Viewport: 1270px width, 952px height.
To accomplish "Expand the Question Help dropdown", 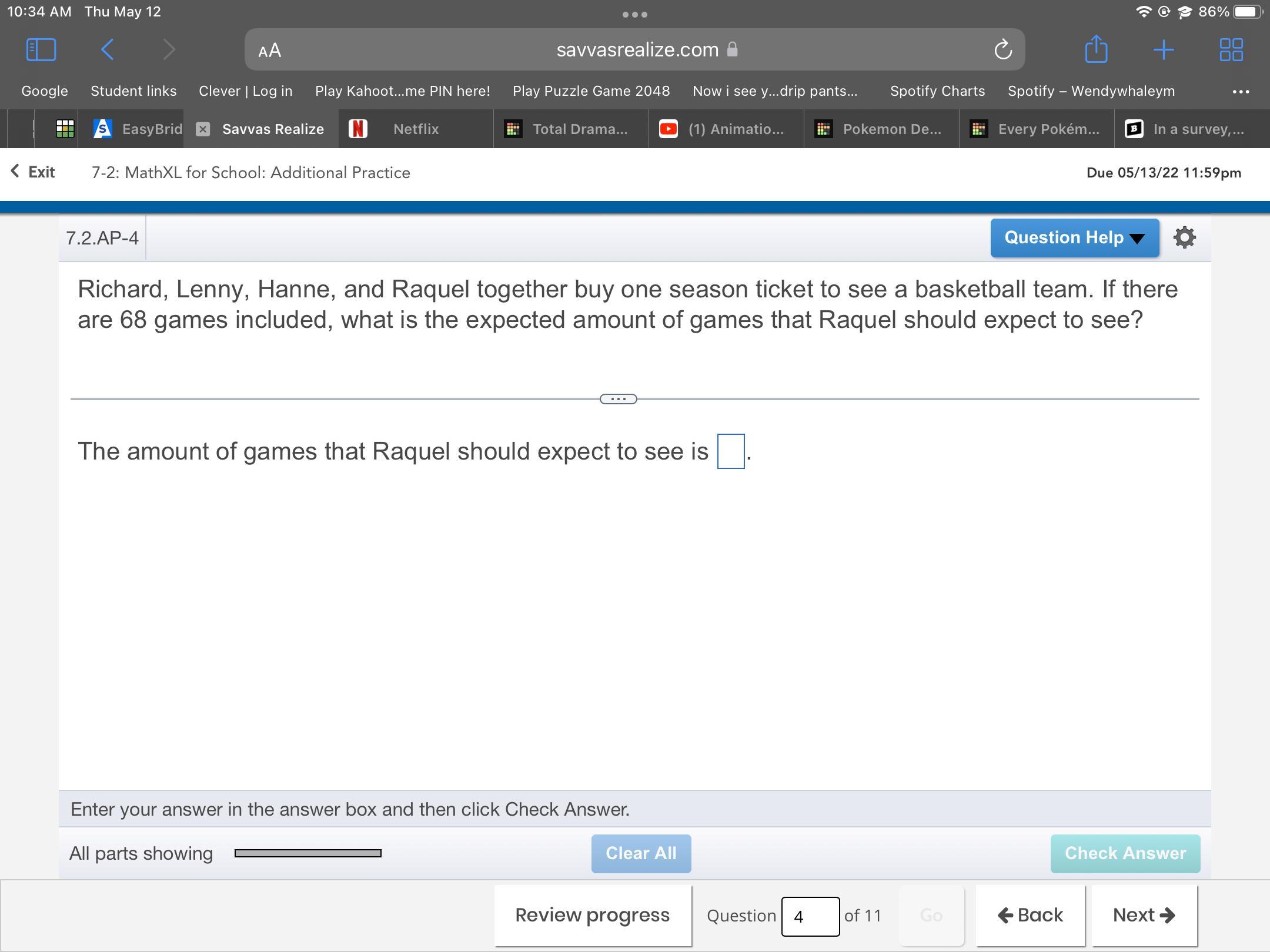I will tap(1074, 238).
